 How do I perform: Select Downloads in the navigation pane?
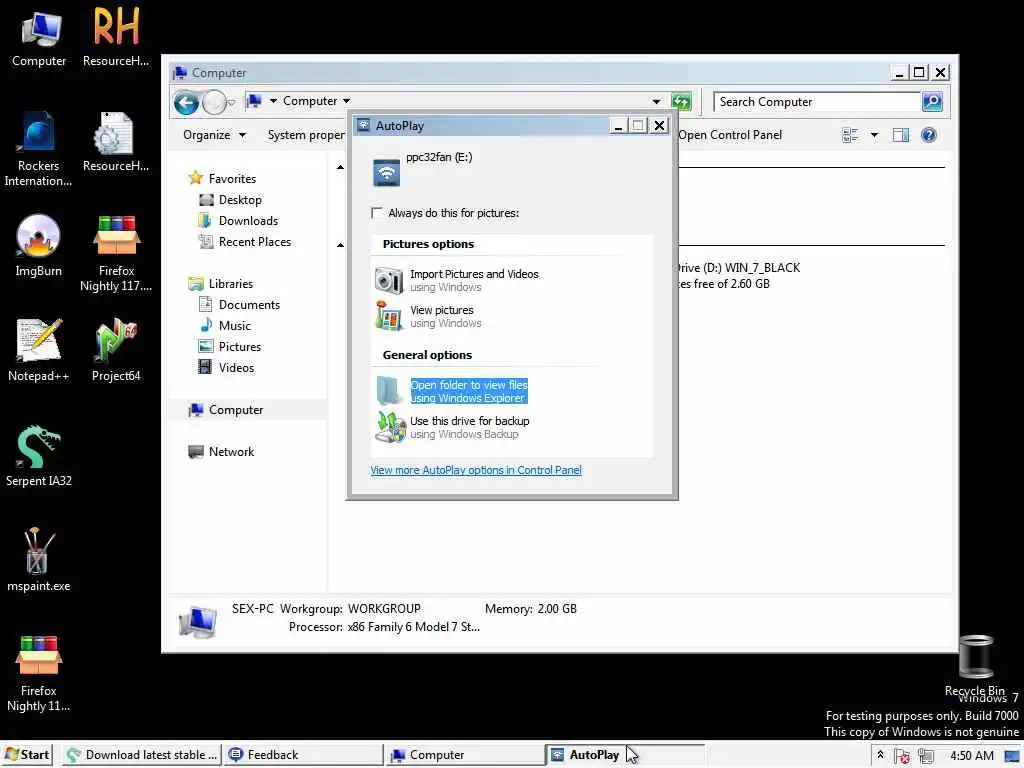(x=238, y=221)
